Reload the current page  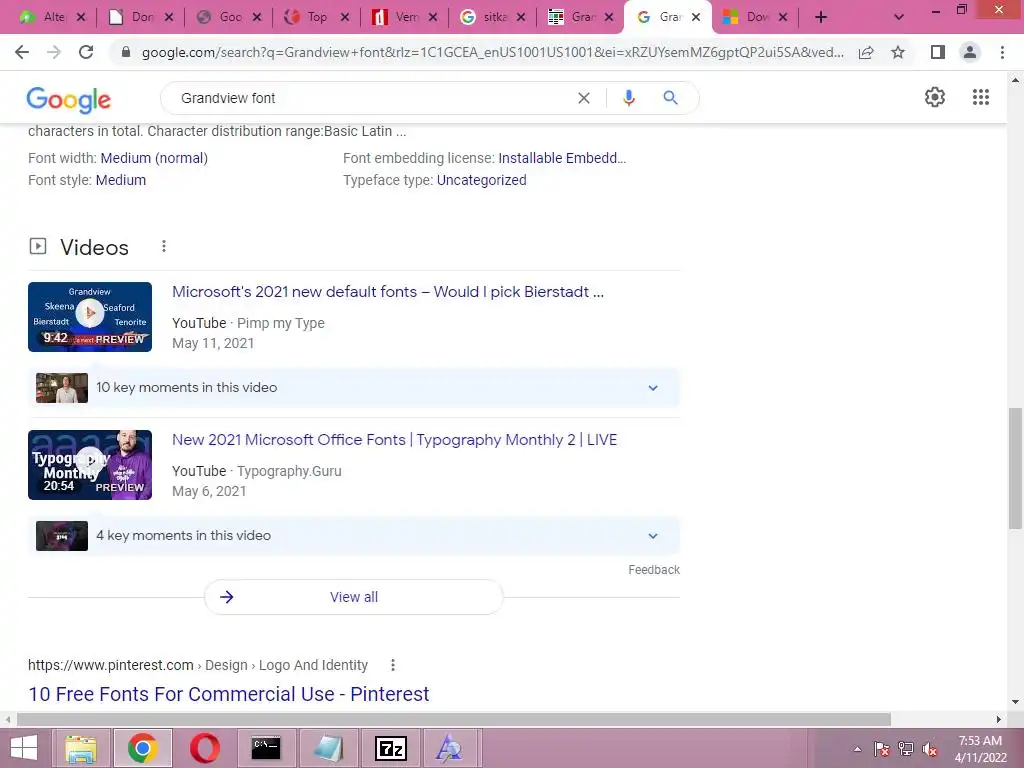coord(86,52)
